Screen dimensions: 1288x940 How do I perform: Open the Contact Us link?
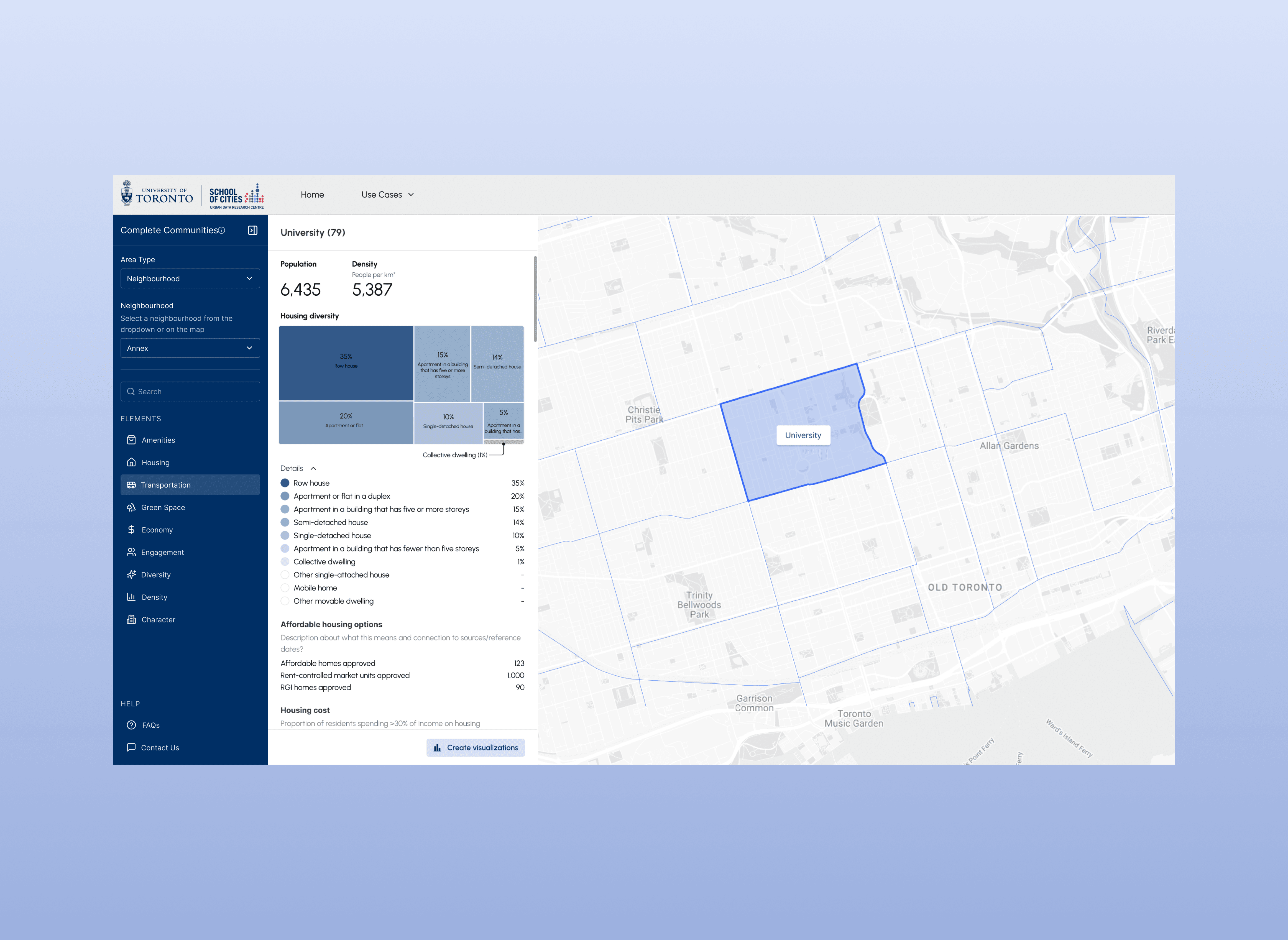[x=160, y=748]
